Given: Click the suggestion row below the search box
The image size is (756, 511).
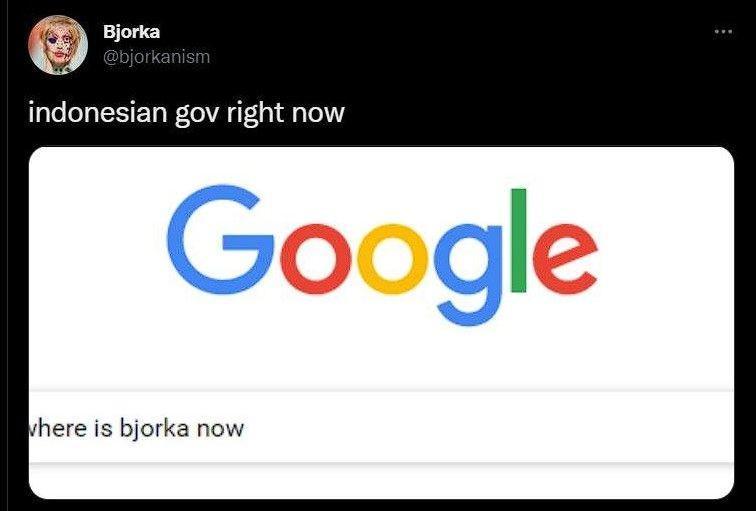Looking at the screenshot, I should tap(381, 481).
